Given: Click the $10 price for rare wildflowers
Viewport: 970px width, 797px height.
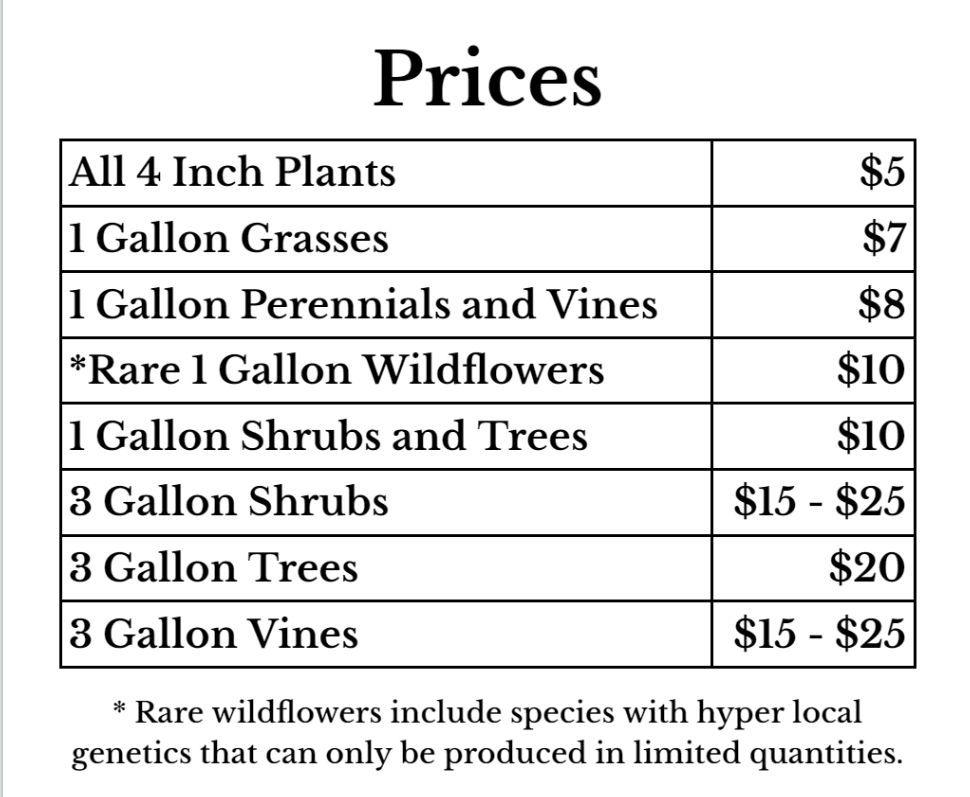Looking at the screenshot, I should coord(871,370).
